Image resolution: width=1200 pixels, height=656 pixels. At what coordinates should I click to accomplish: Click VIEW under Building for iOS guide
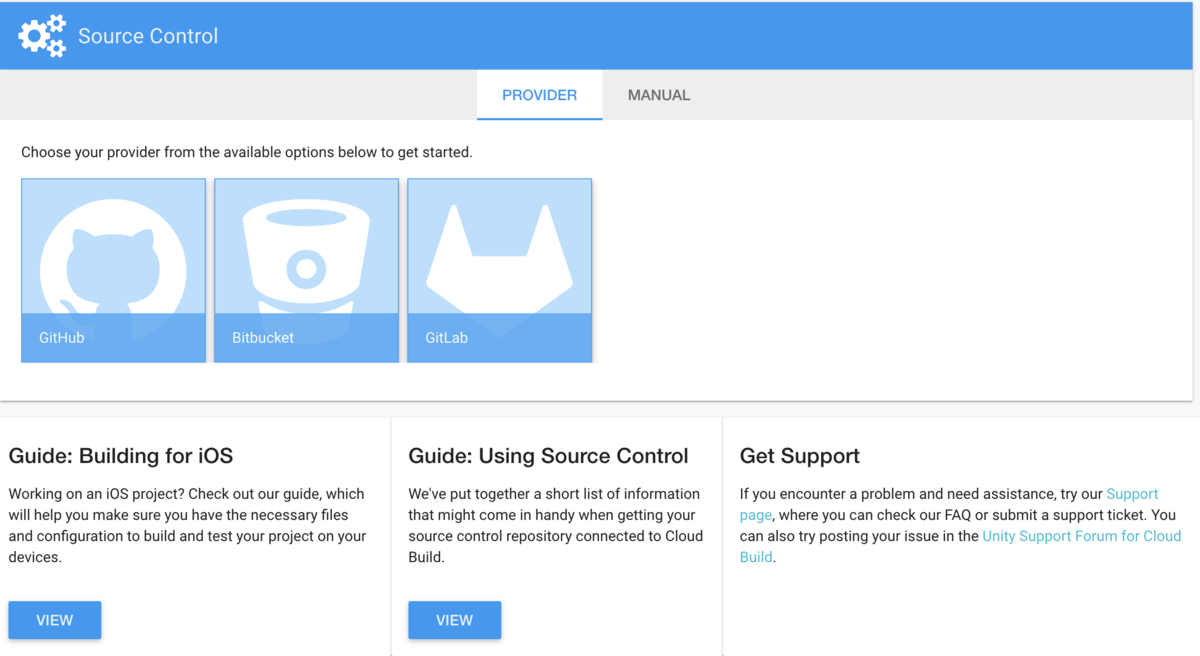[55, 620]
